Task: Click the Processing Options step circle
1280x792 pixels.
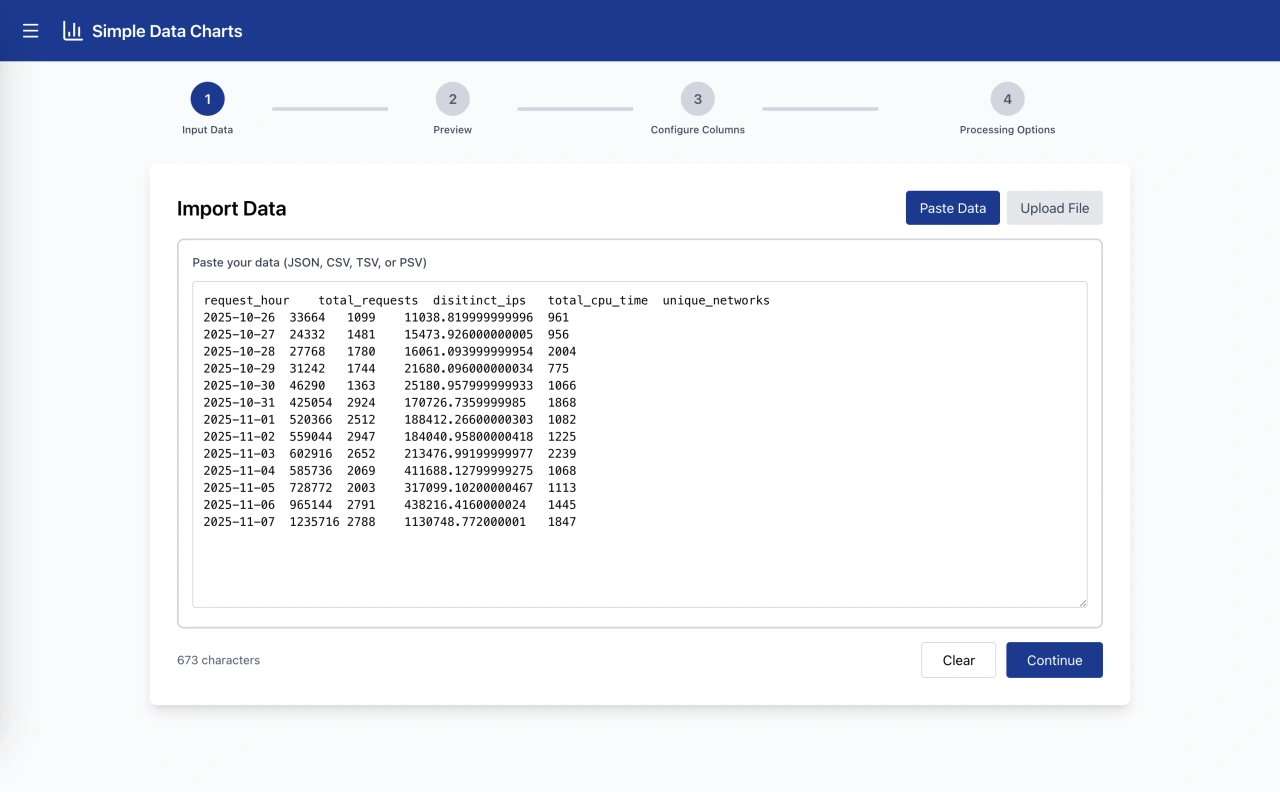Action: [1007, 99]
